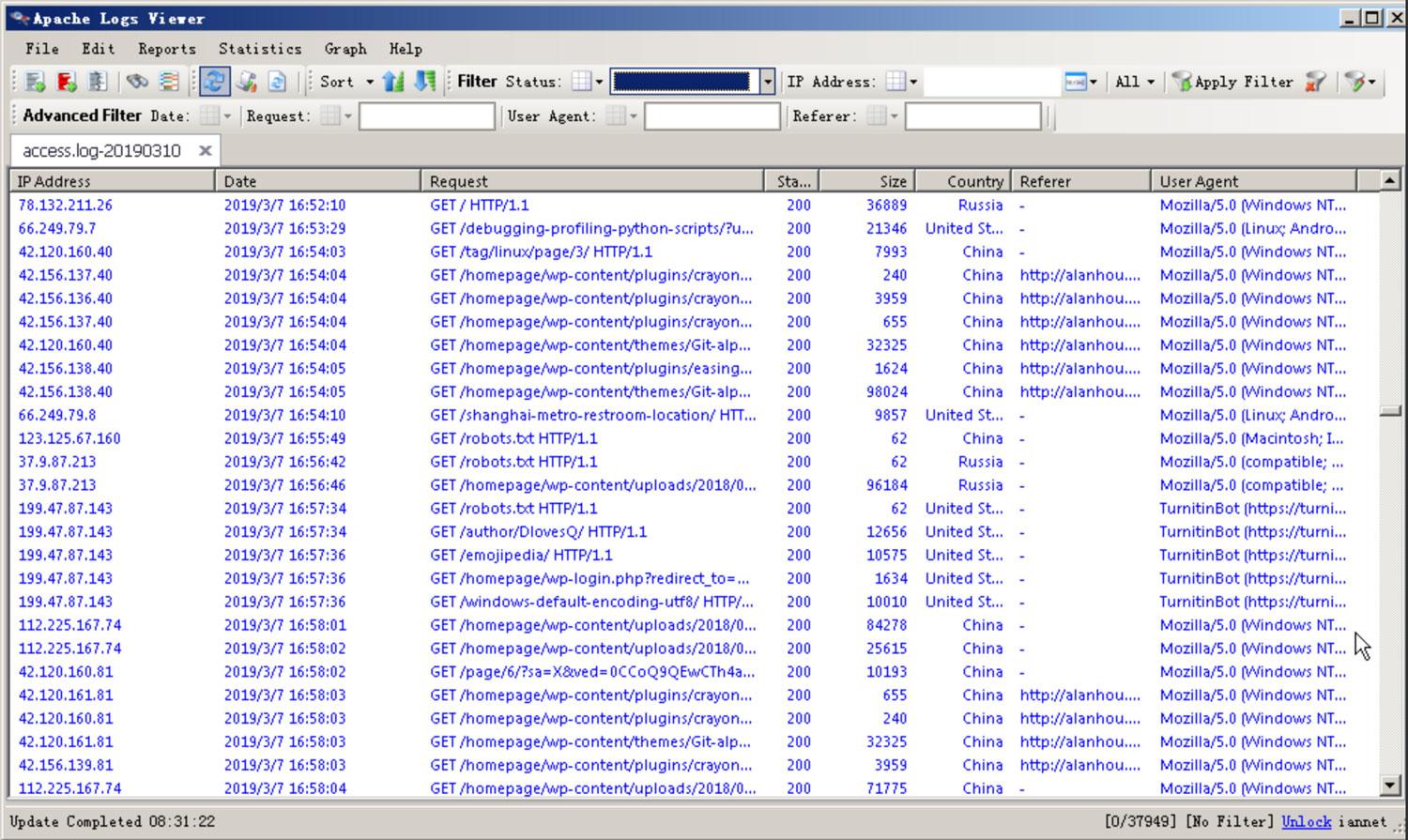Expand the Status grid icon dropdown arrow
This screenshot has width=1408, height=840.
coord(599,82)
